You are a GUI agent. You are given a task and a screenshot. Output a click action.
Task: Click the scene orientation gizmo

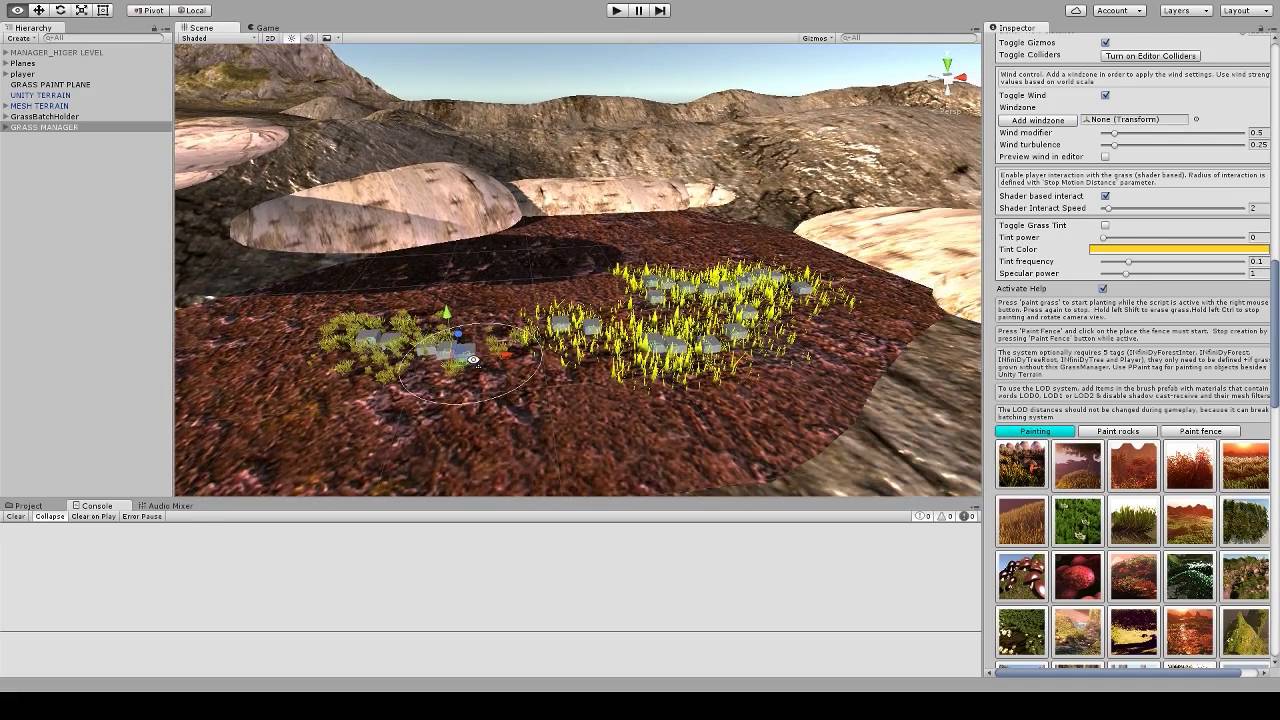tap(948, 80)
